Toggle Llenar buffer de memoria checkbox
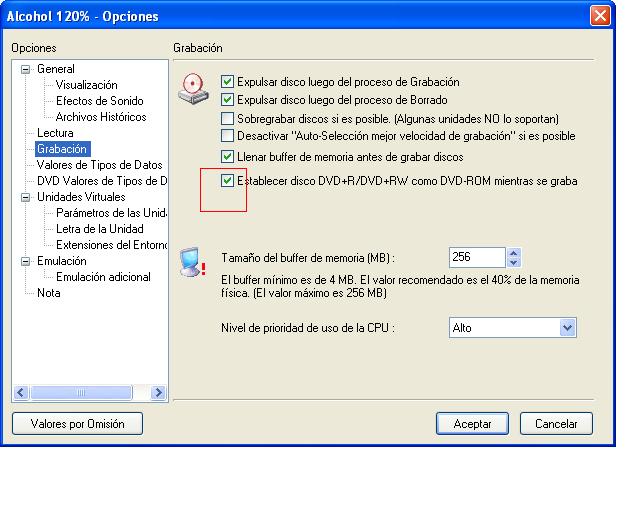640x512 pixels. pyautogui.click(x=227, y=156)
